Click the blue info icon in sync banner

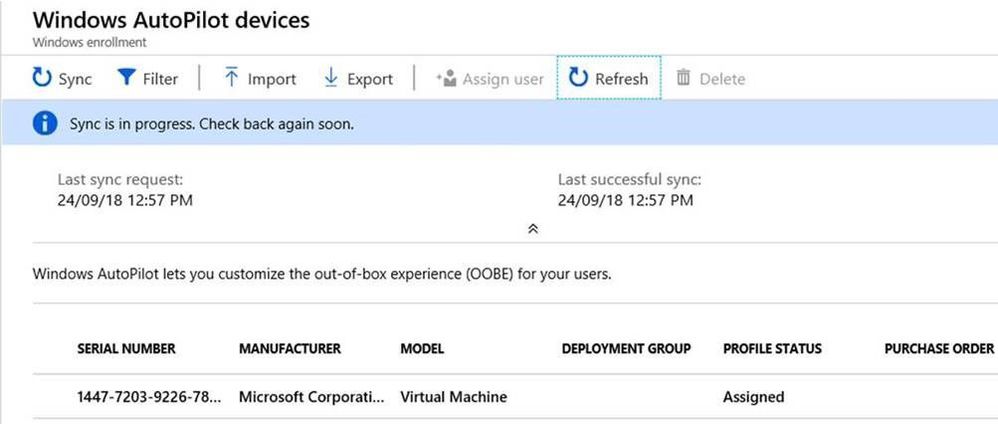pyautogui.click(x=45, y=124)
